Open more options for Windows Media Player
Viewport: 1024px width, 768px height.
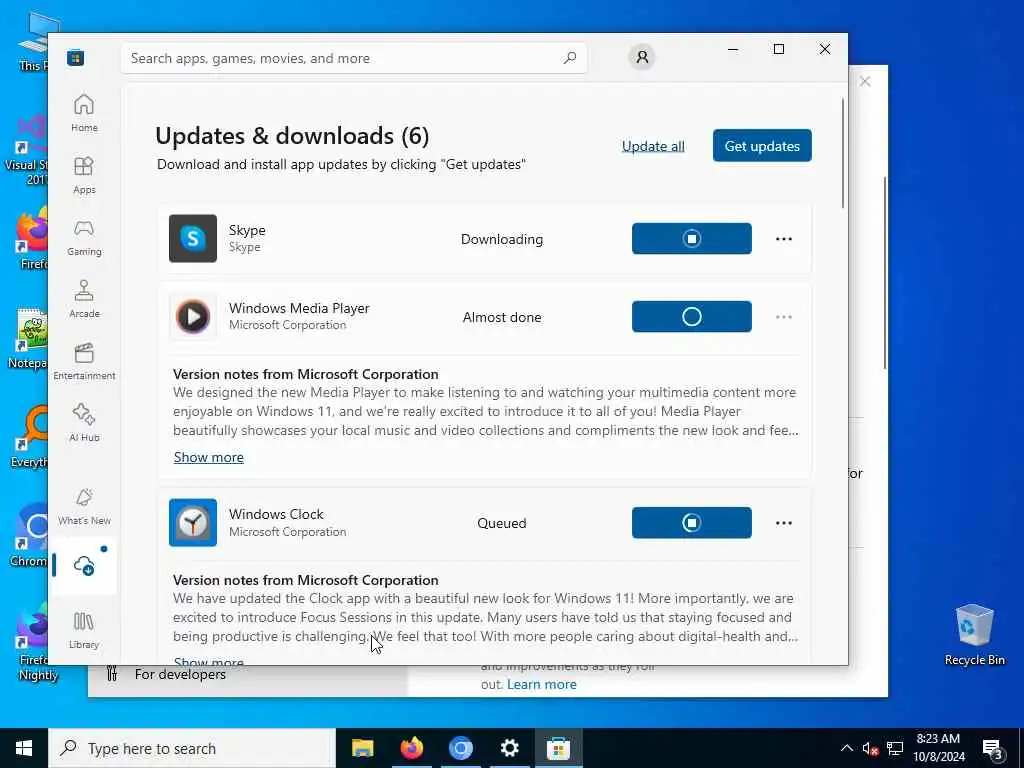[x=784, y=317]
